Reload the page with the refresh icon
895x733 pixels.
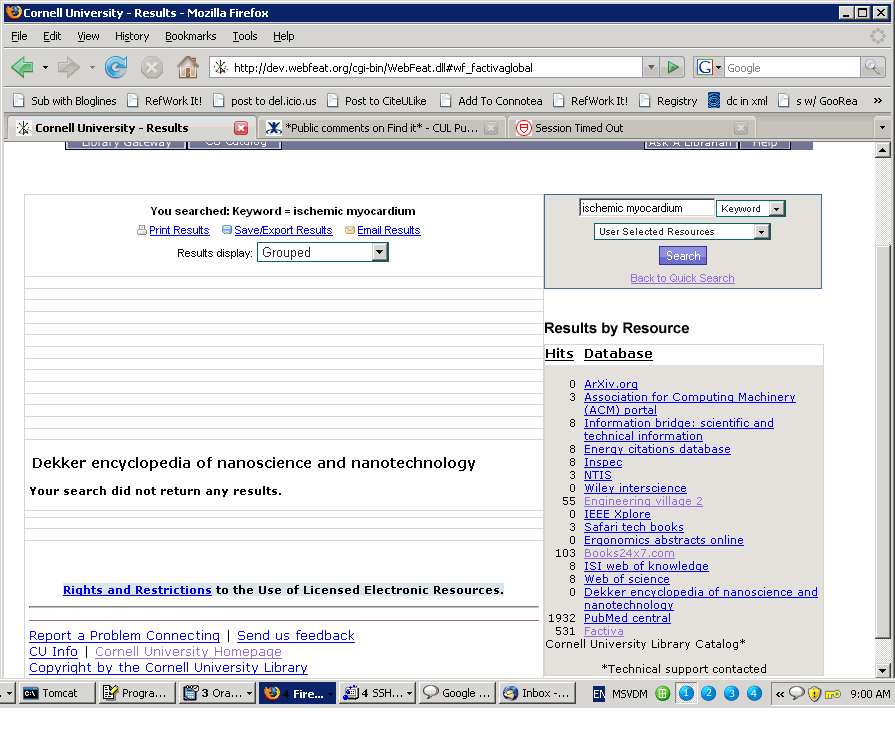[x=116, y=67]
